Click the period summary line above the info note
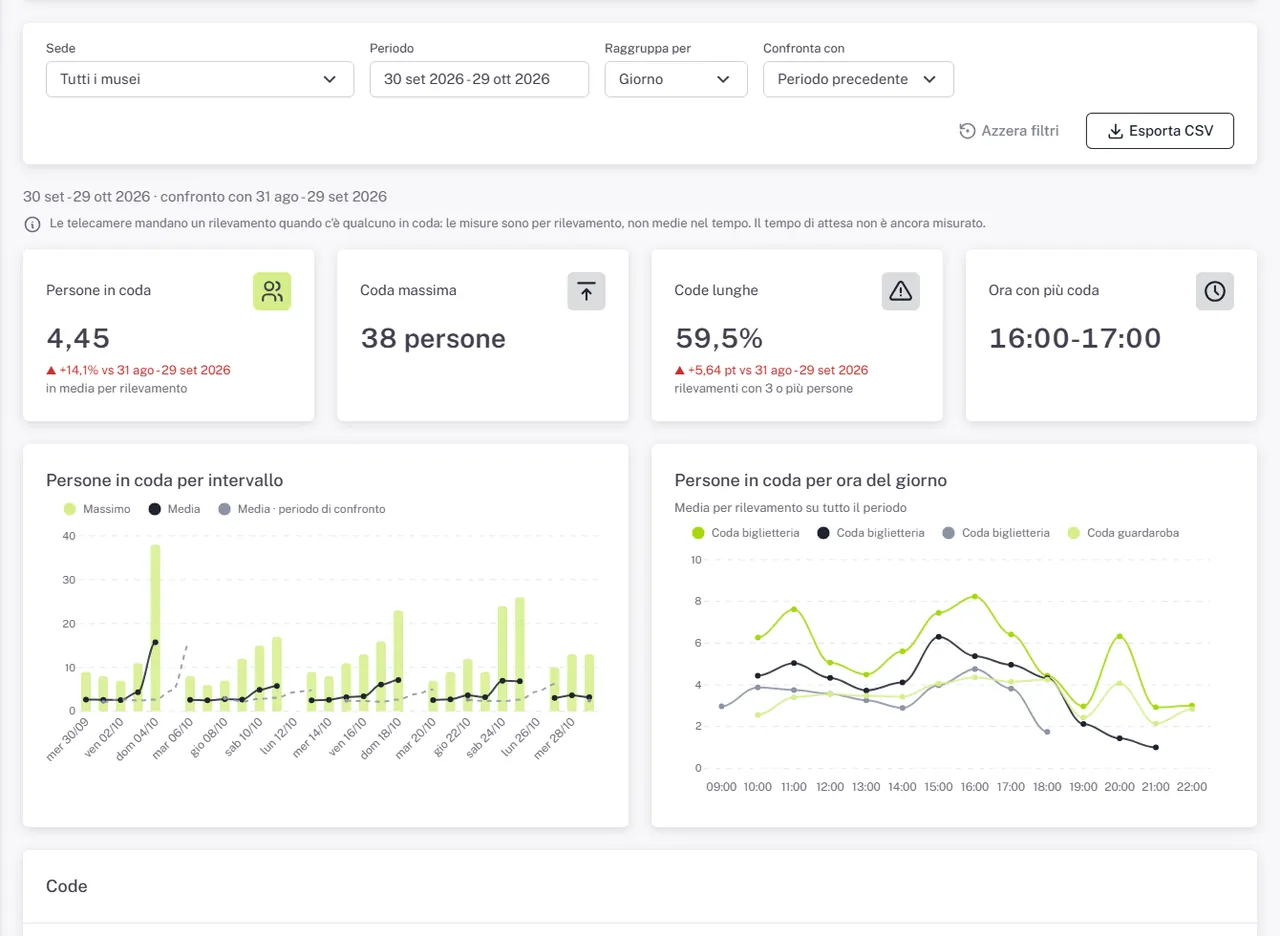Viewport: 1280px width, 936px height. tap(205, 196)
